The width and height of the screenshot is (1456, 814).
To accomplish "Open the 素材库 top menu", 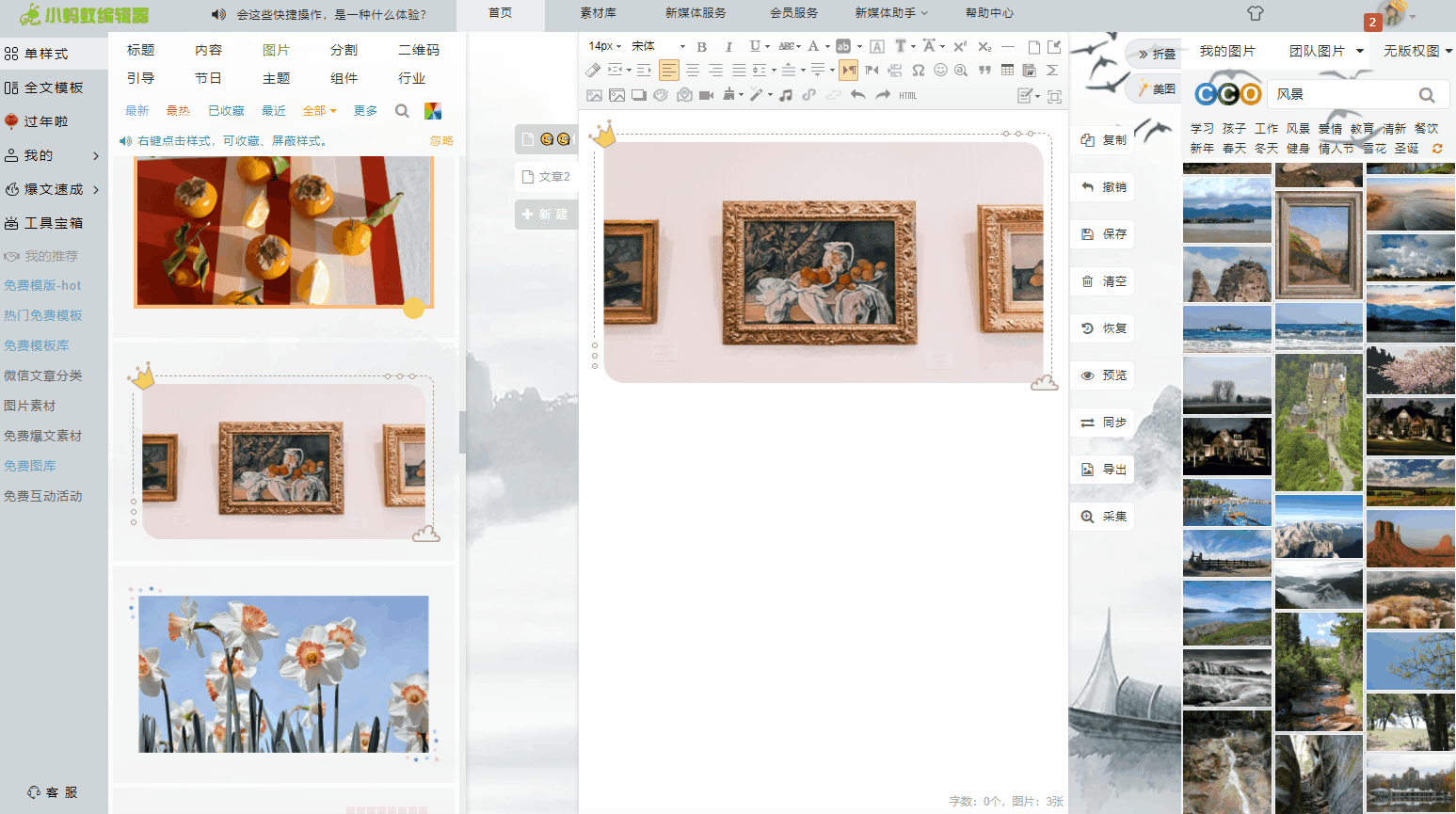I will (599, 13).
